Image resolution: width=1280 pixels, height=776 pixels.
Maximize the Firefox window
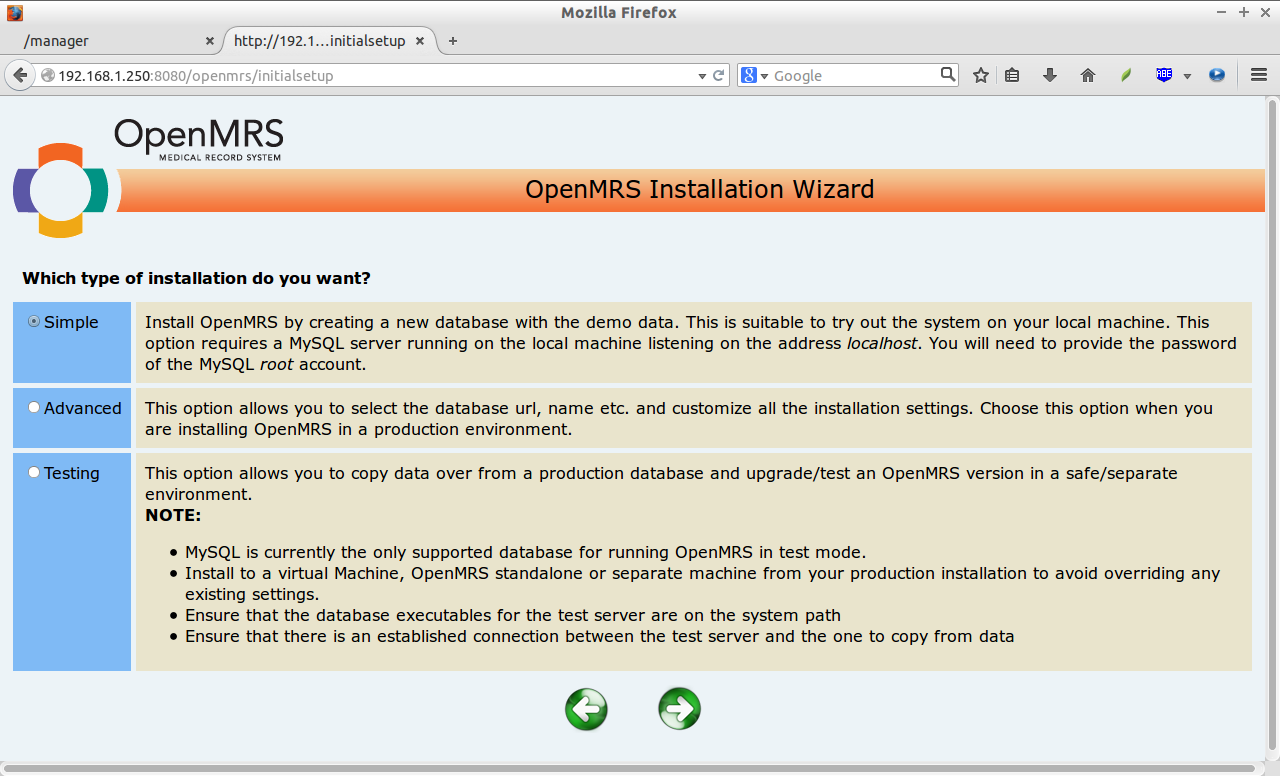pos(1245,12)
